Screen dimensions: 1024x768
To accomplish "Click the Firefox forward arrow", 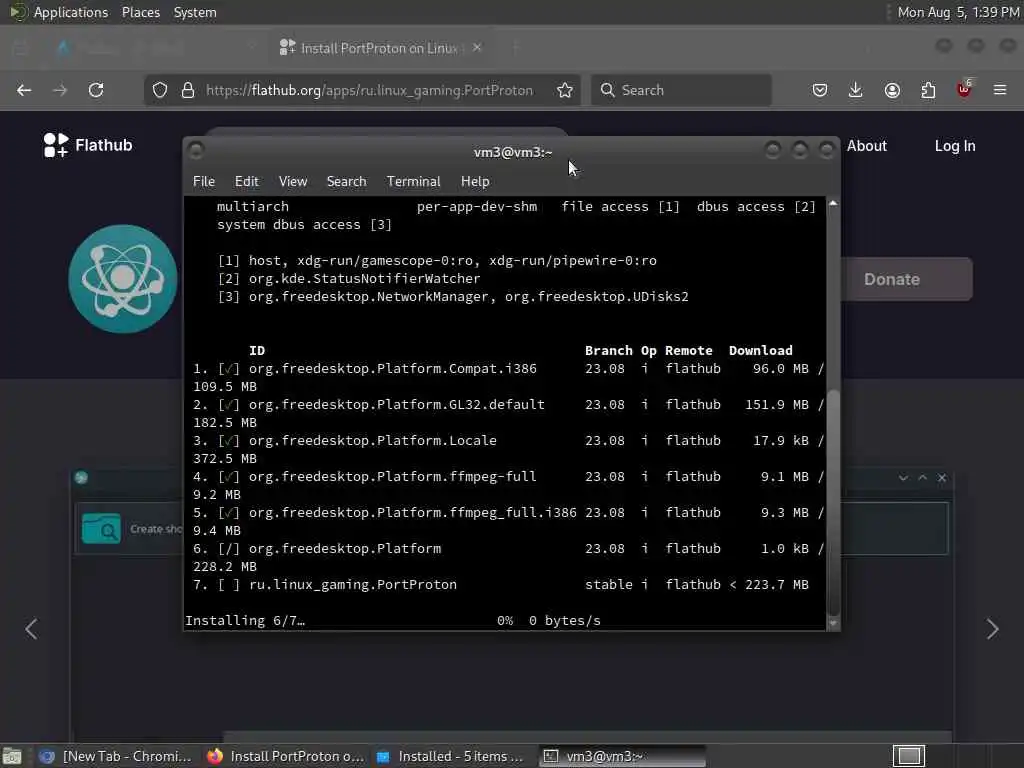I will (x=60, y=90).
